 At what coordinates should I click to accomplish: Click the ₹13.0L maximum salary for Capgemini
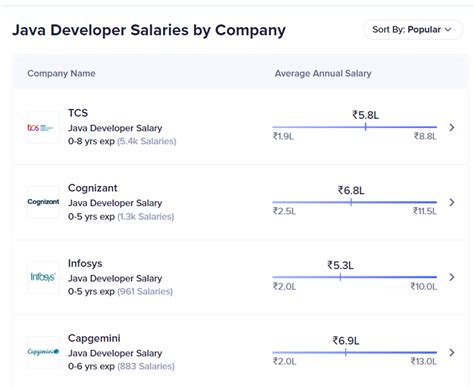coord(424,361)
